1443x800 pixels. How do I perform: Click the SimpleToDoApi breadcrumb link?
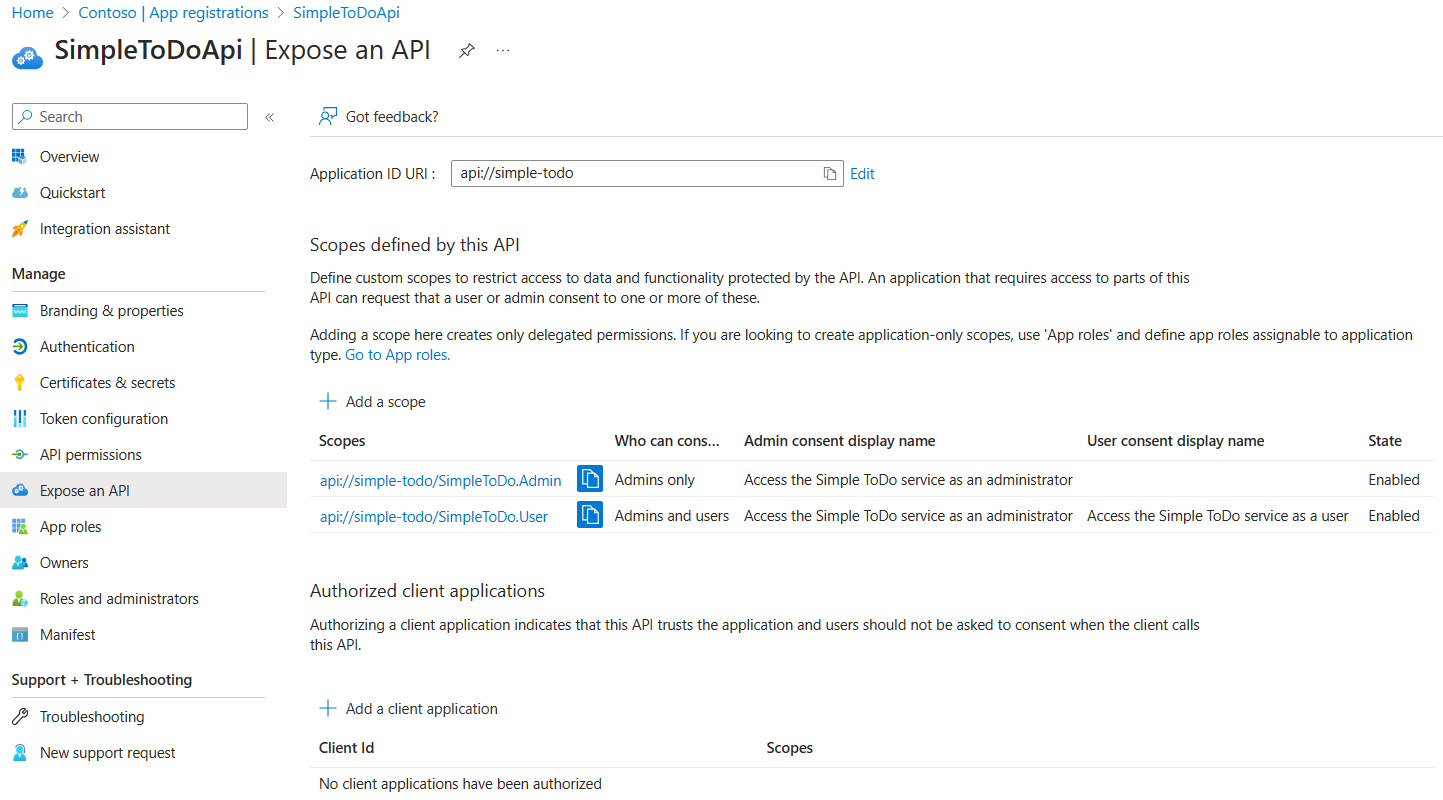click(x=346, y=13)
